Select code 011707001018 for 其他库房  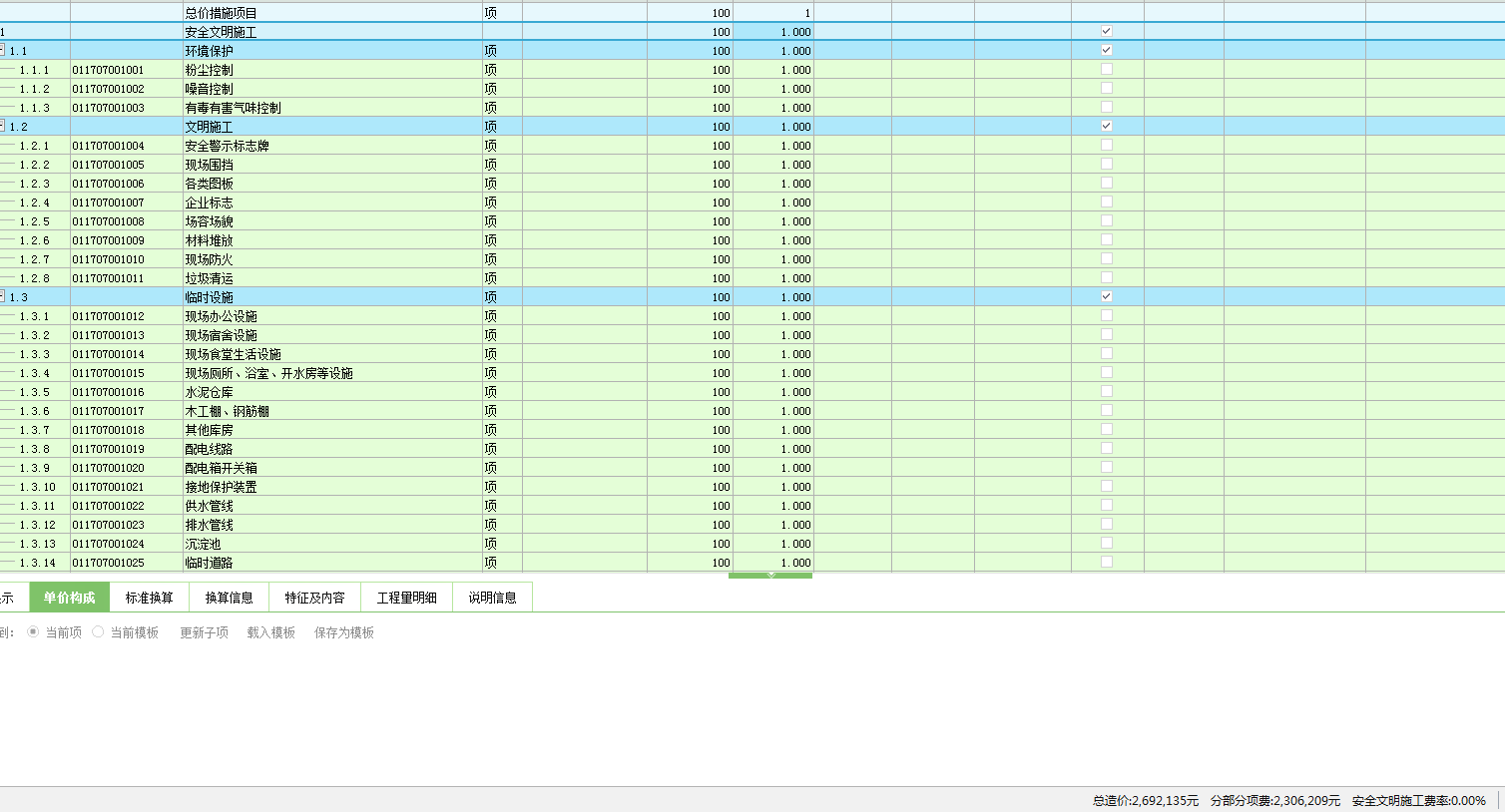(x=127, y=430)
